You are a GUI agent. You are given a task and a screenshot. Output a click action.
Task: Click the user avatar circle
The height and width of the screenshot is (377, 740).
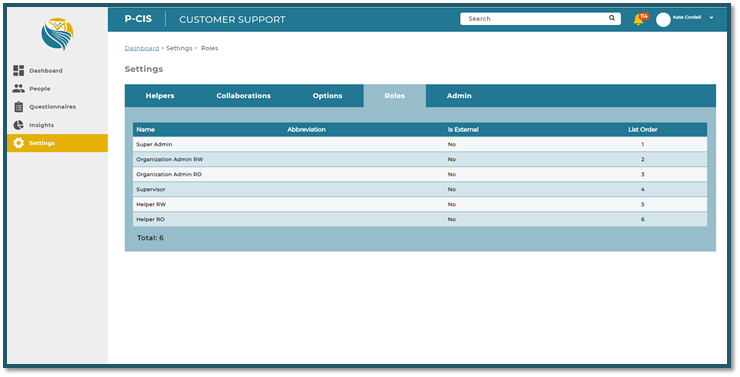tap(663, 19)
